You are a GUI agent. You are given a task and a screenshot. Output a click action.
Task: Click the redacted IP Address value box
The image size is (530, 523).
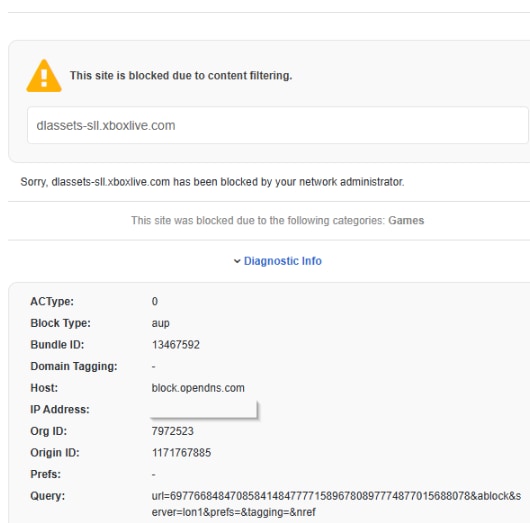pyautogui.click(x=204, y=409)
